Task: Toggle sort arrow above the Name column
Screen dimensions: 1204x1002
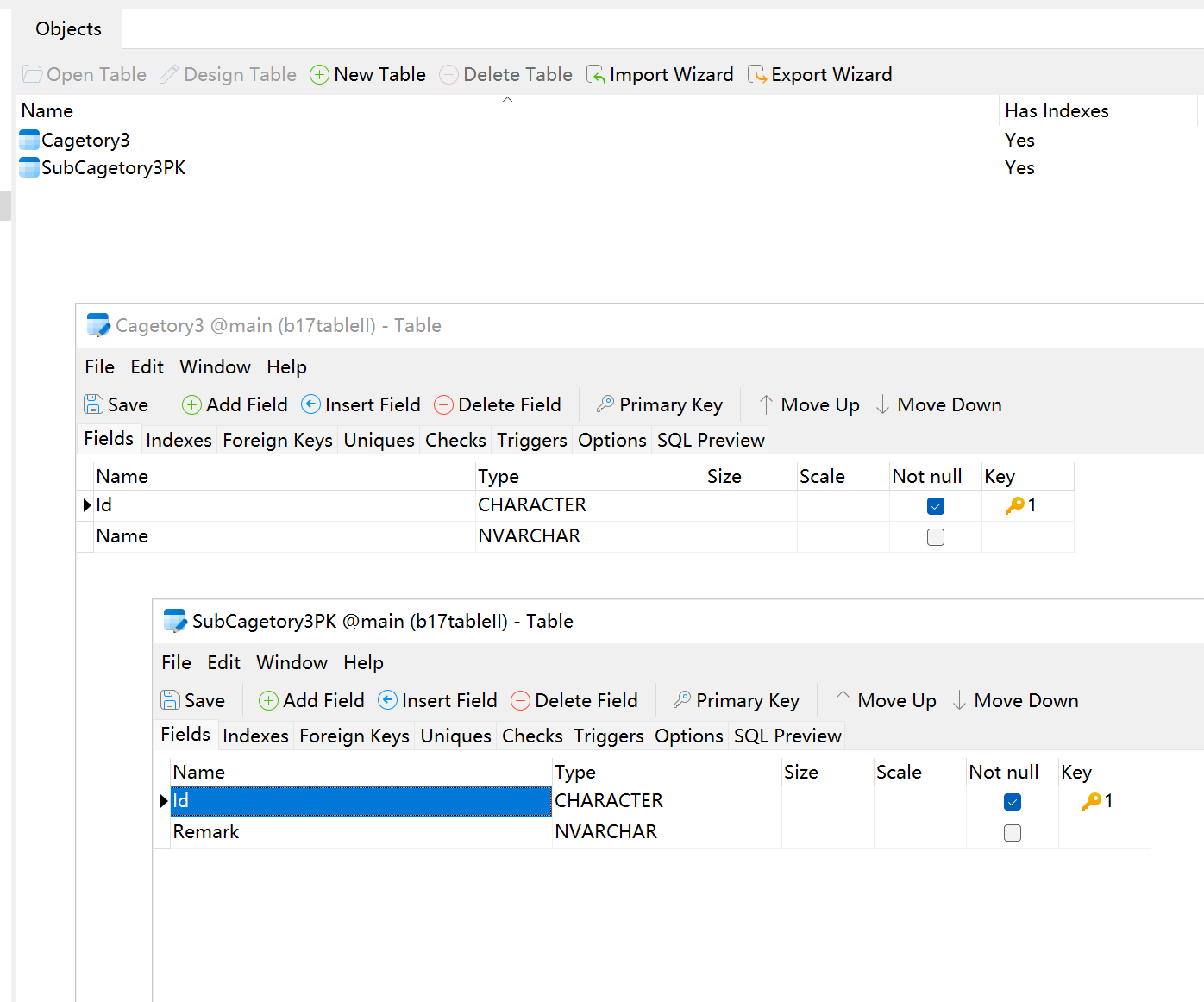Action: (x=507, y=100)
